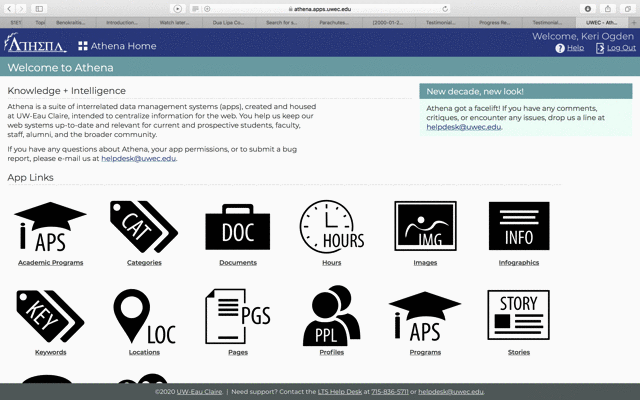Click the Images text link

pyautogui.click(x=425, y=262)
